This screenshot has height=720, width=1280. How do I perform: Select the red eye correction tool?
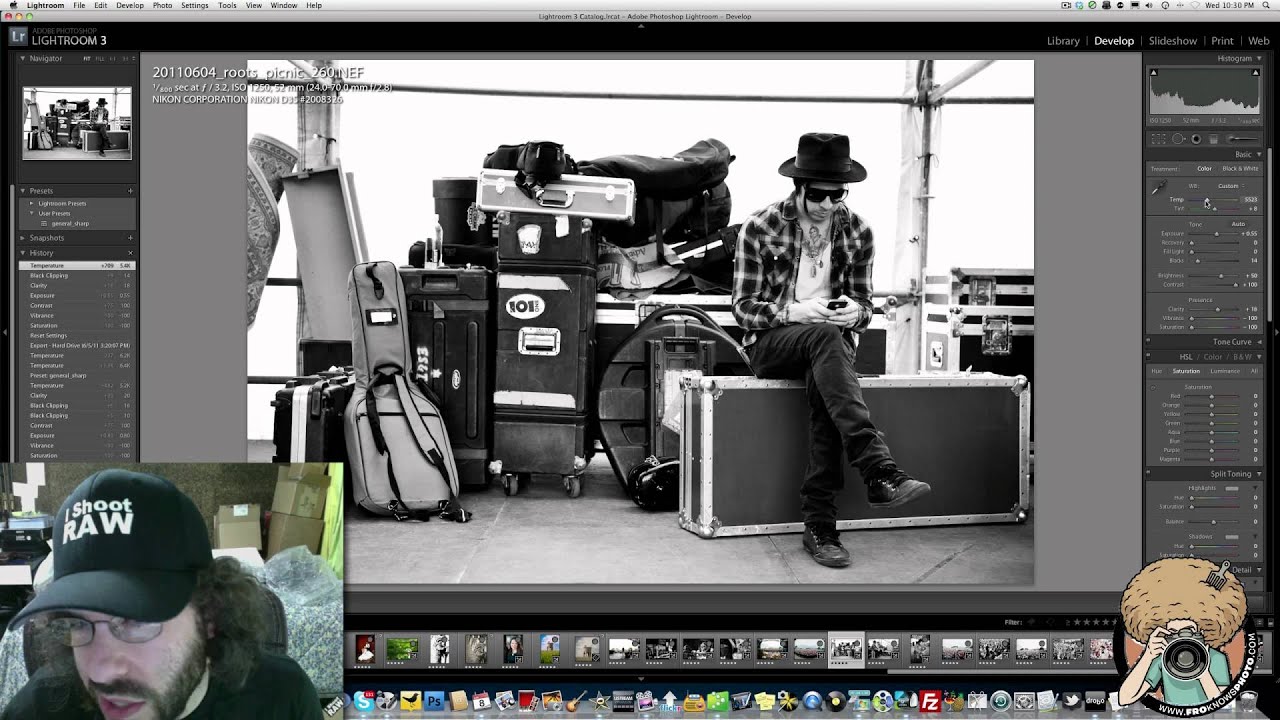[1196, 139]
